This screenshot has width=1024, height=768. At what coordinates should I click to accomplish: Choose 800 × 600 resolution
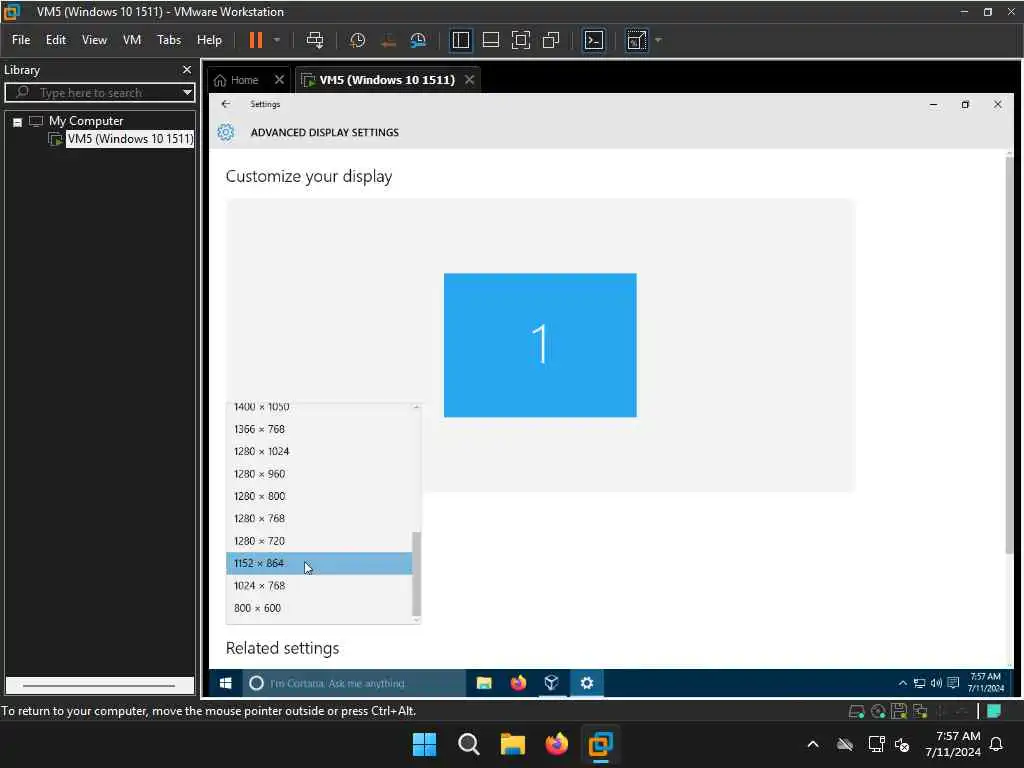[x=319, y=608]
